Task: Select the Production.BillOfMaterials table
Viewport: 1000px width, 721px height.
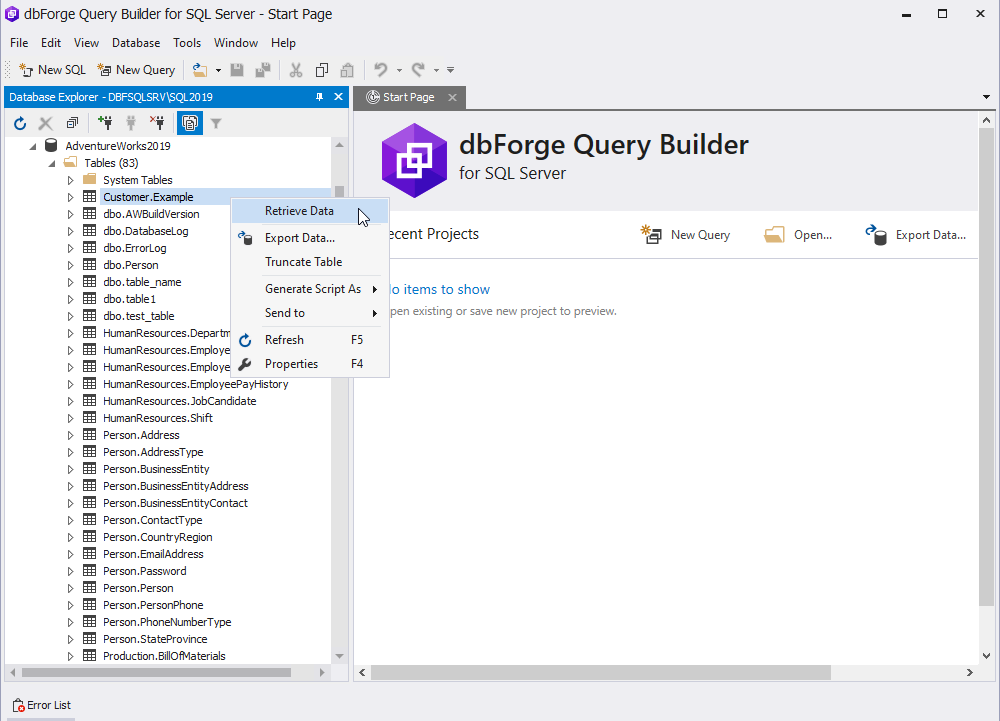Action: point(164,656)
